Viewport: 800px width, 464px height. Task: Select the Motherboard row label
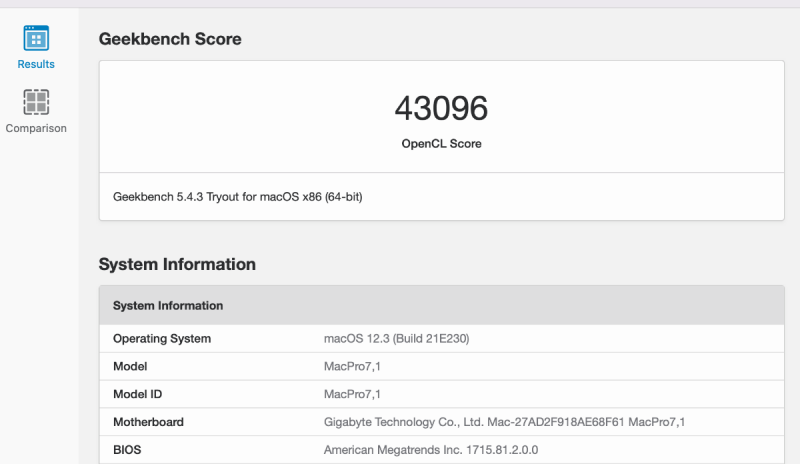(148, 422)
